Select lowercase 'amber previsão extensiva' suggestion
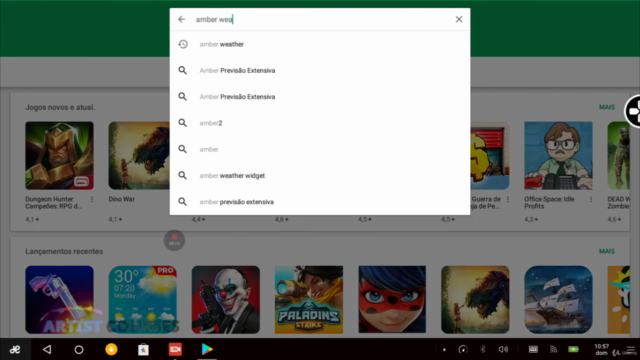 tap(320, 202)
